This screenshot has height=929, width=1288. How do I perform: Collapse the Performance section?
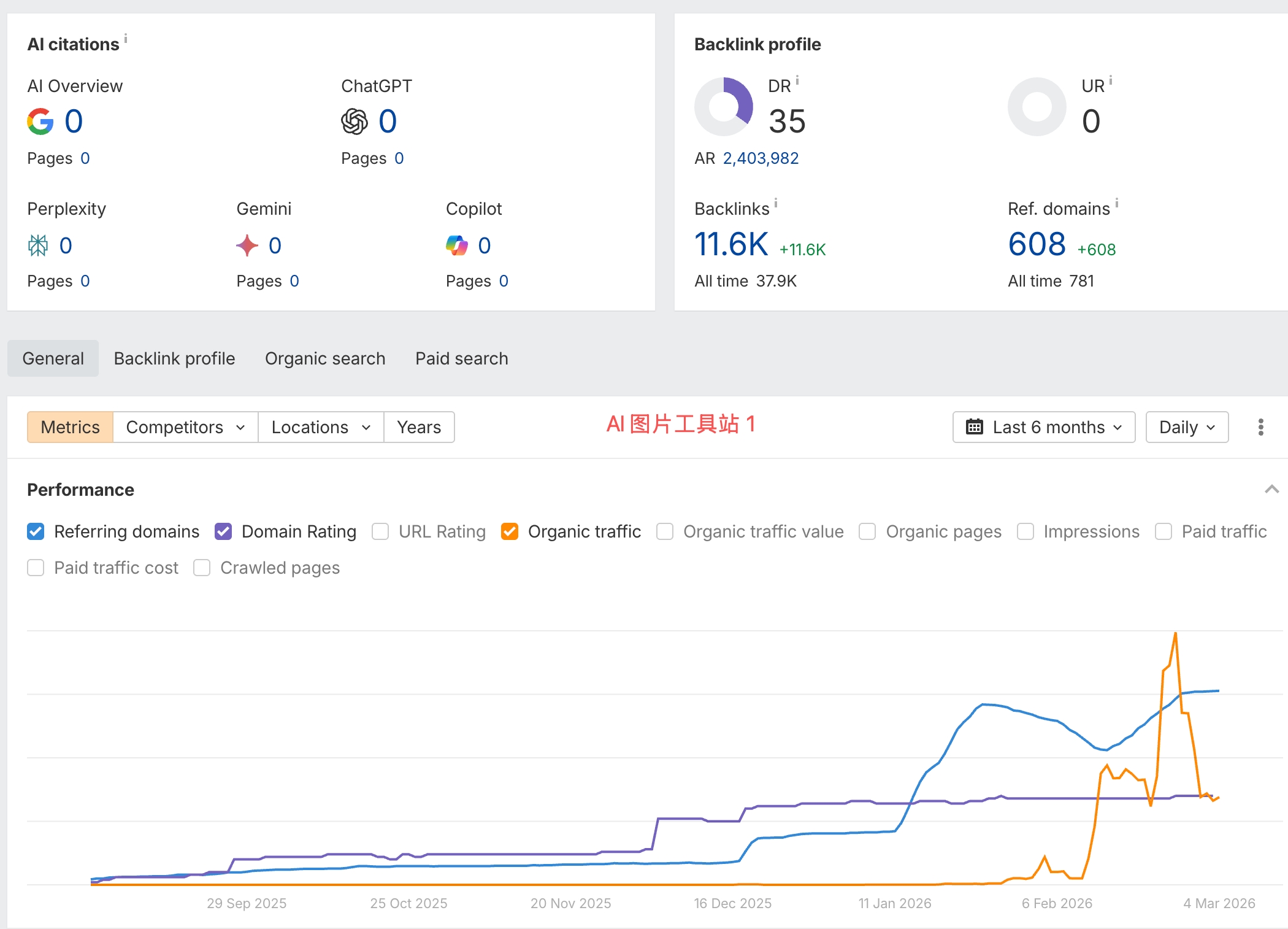pos(1272,489)
